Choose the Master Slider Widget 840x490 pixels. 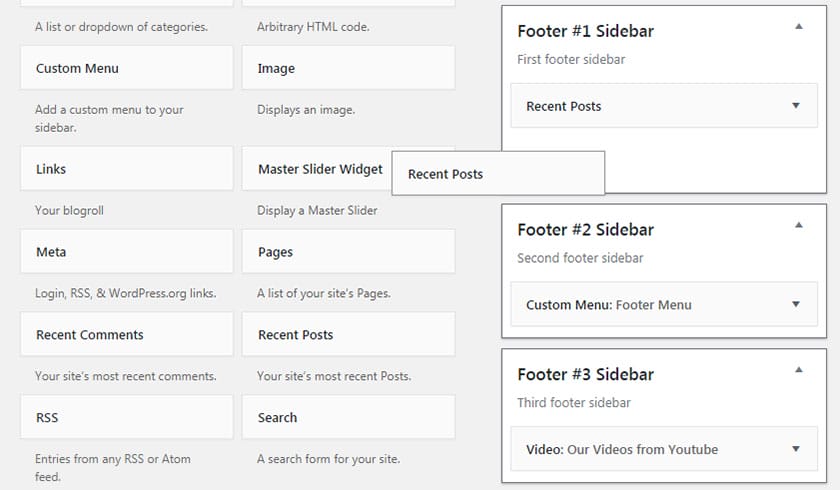coord(318,170)
